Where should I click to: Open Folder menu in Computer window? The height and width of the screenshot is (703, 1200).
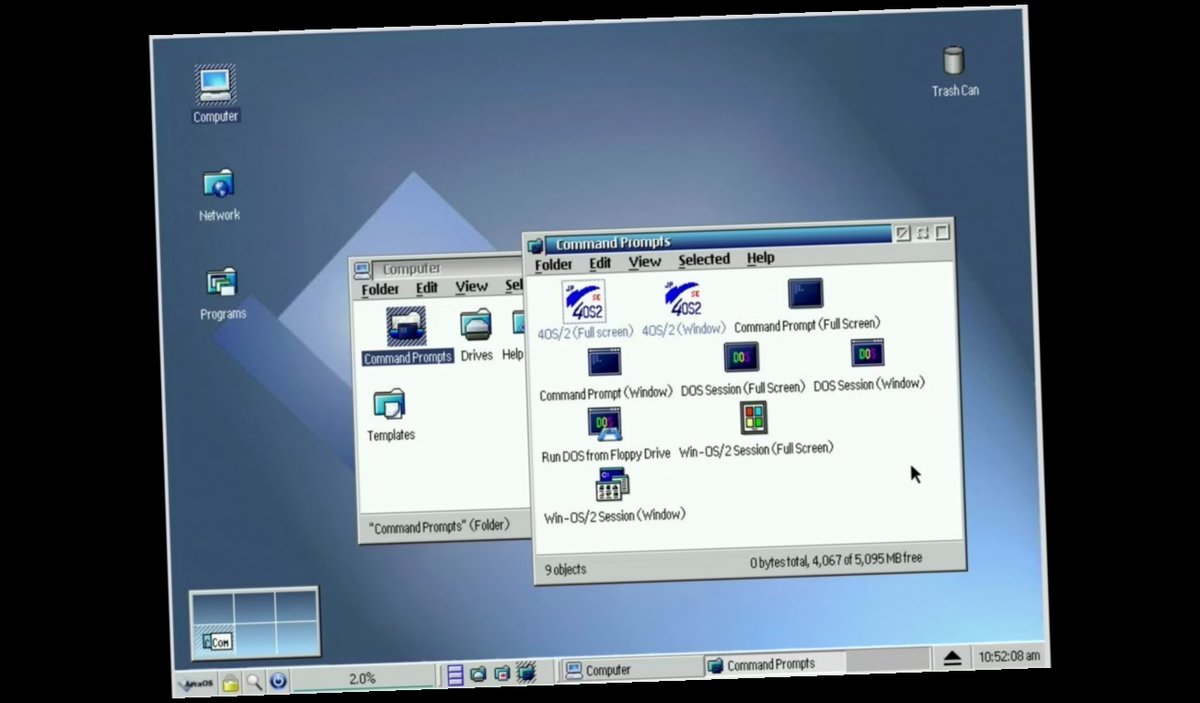click(380, 290)
